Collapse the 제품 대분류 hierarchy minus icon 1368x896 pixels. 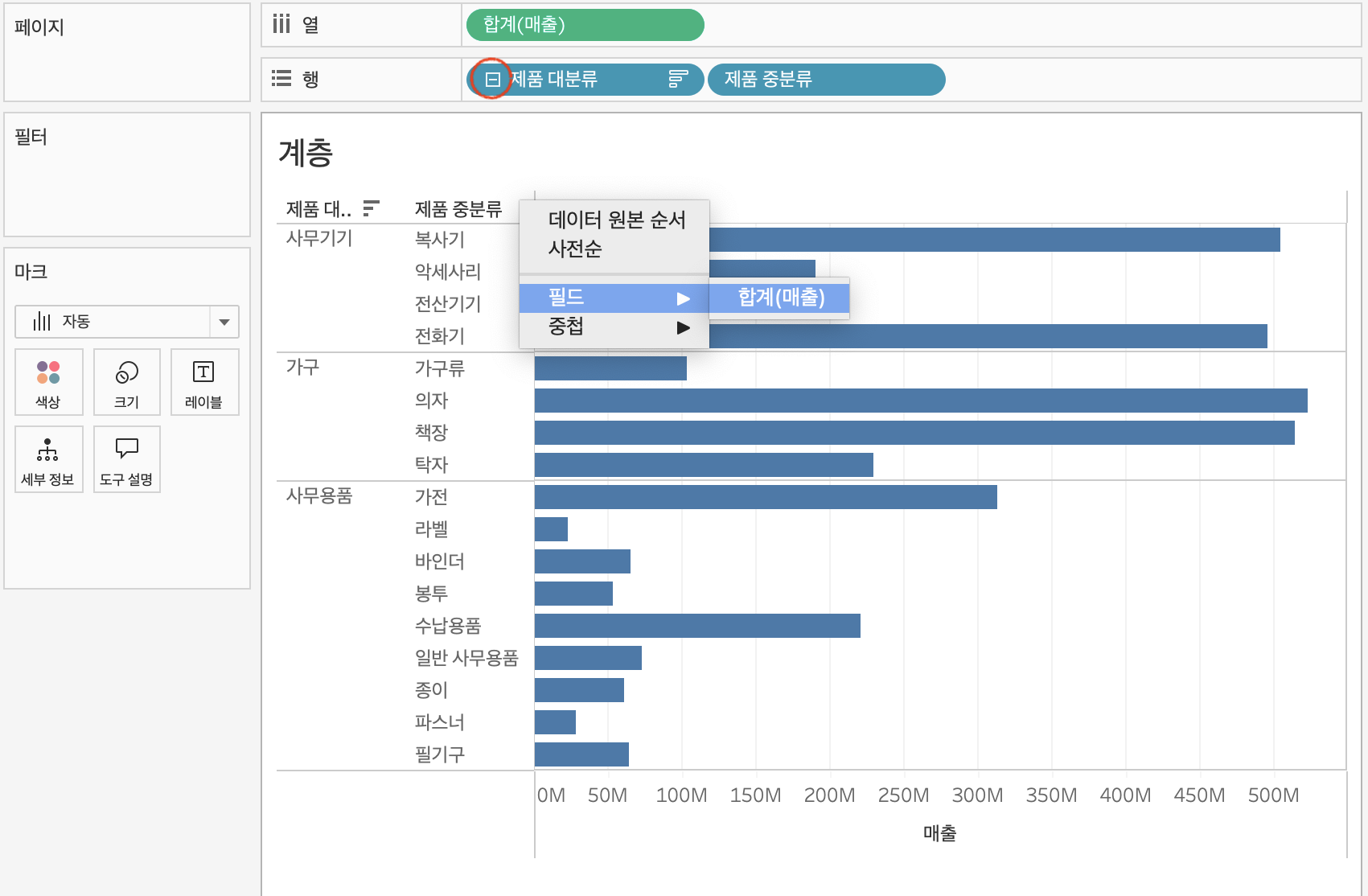pos(493,79)
